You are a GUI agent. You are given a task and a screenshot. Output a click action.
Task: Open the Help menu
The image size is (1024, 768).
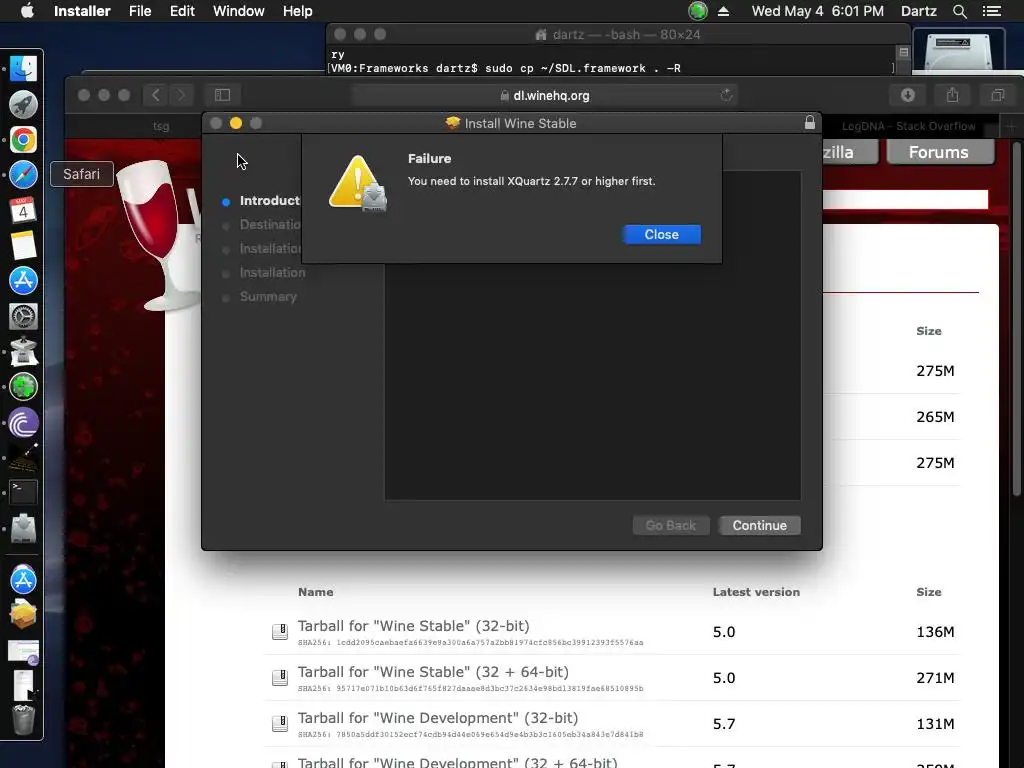pos(297,11)
